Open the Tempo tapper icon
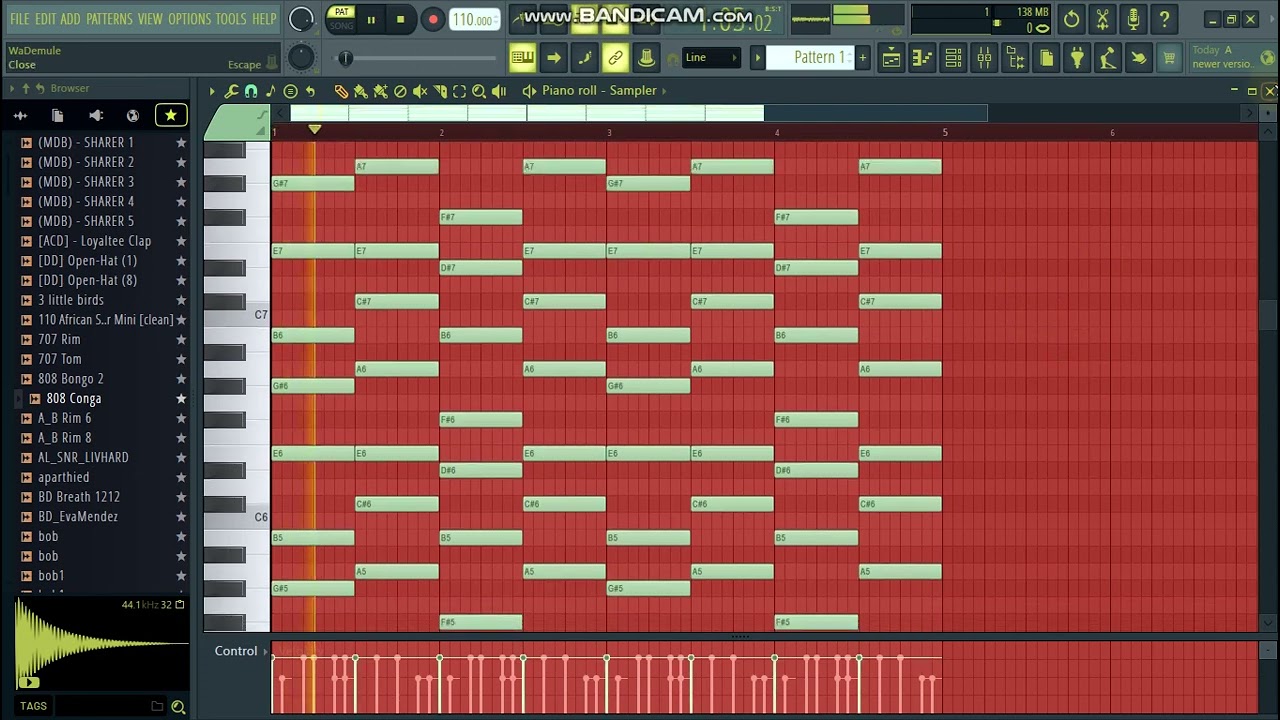Viewport: 1280px width, 720px height. click(1107, 58)
